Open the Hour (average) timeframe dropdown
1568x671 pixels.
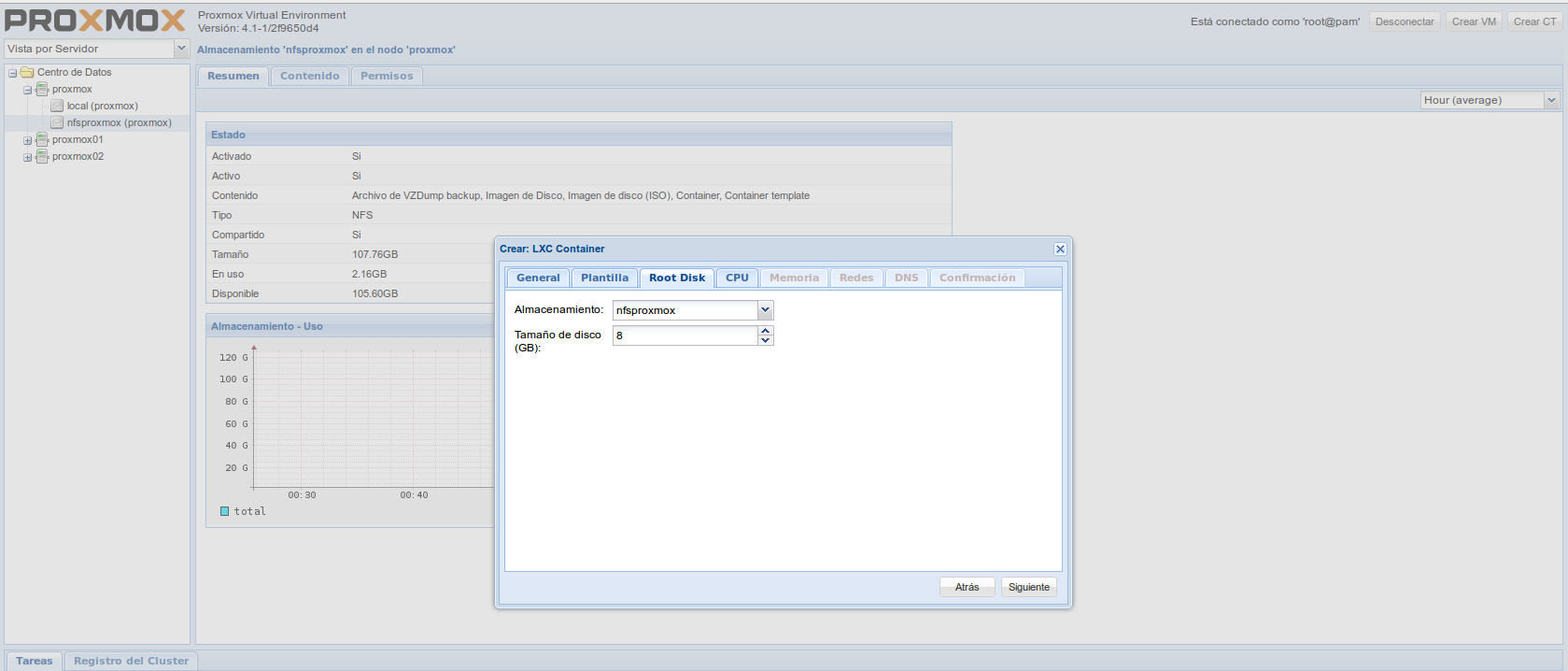click(1551, 100)
